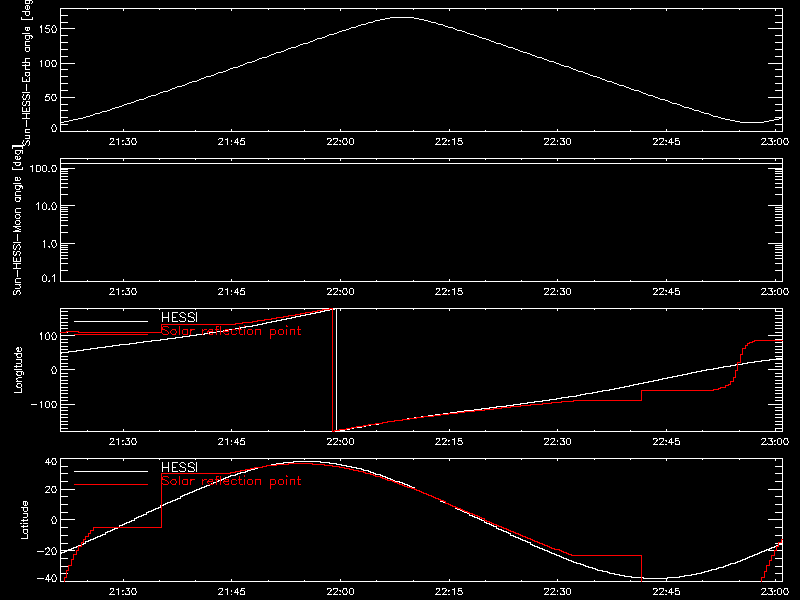The image size is (800, 600).
Task: Pick 21:45 label under Longitude plot
Action: pos(232,442)
